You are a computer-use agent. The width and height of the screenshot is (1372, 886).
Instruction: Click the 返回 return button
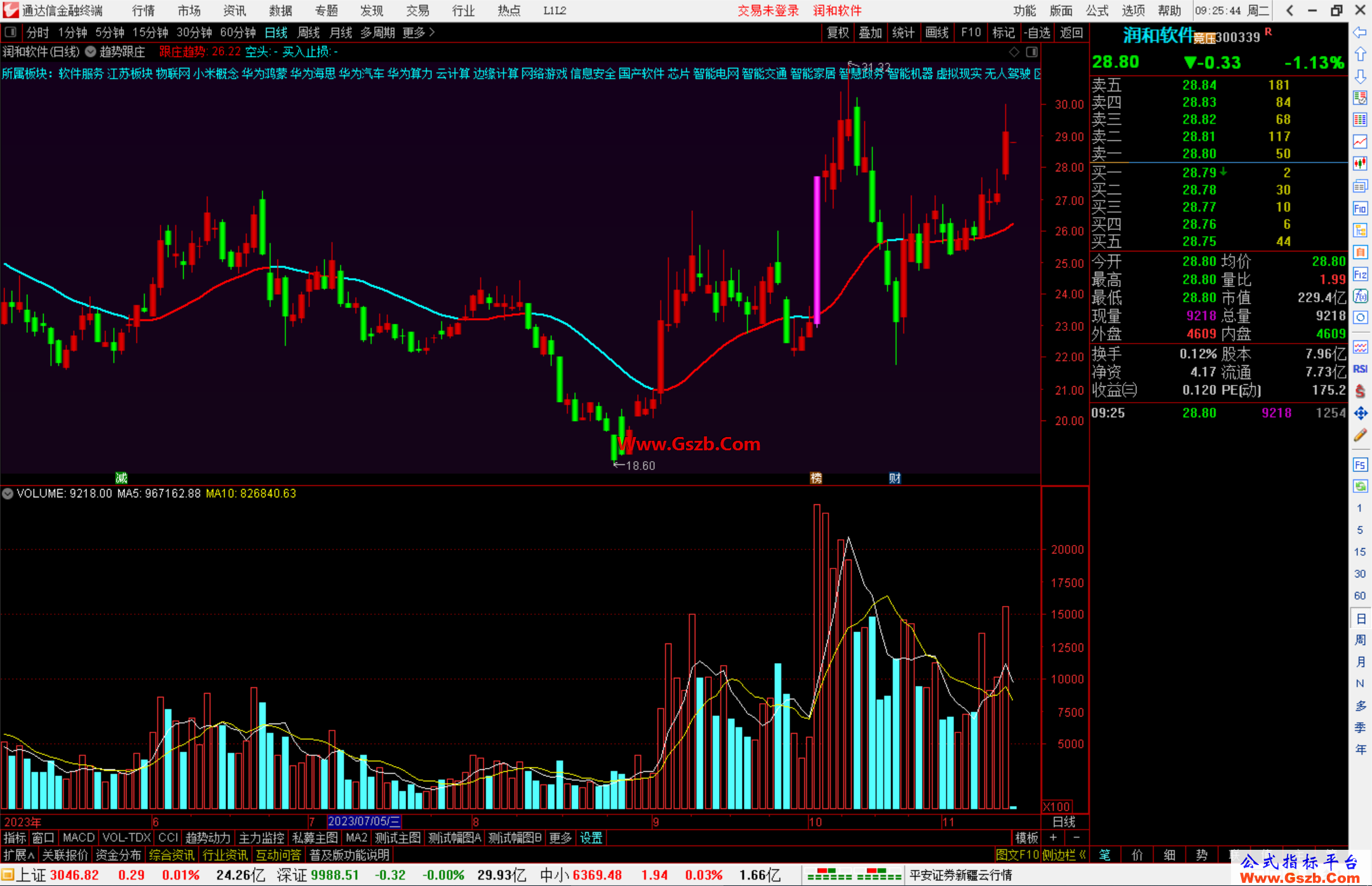coord(1071,32)
